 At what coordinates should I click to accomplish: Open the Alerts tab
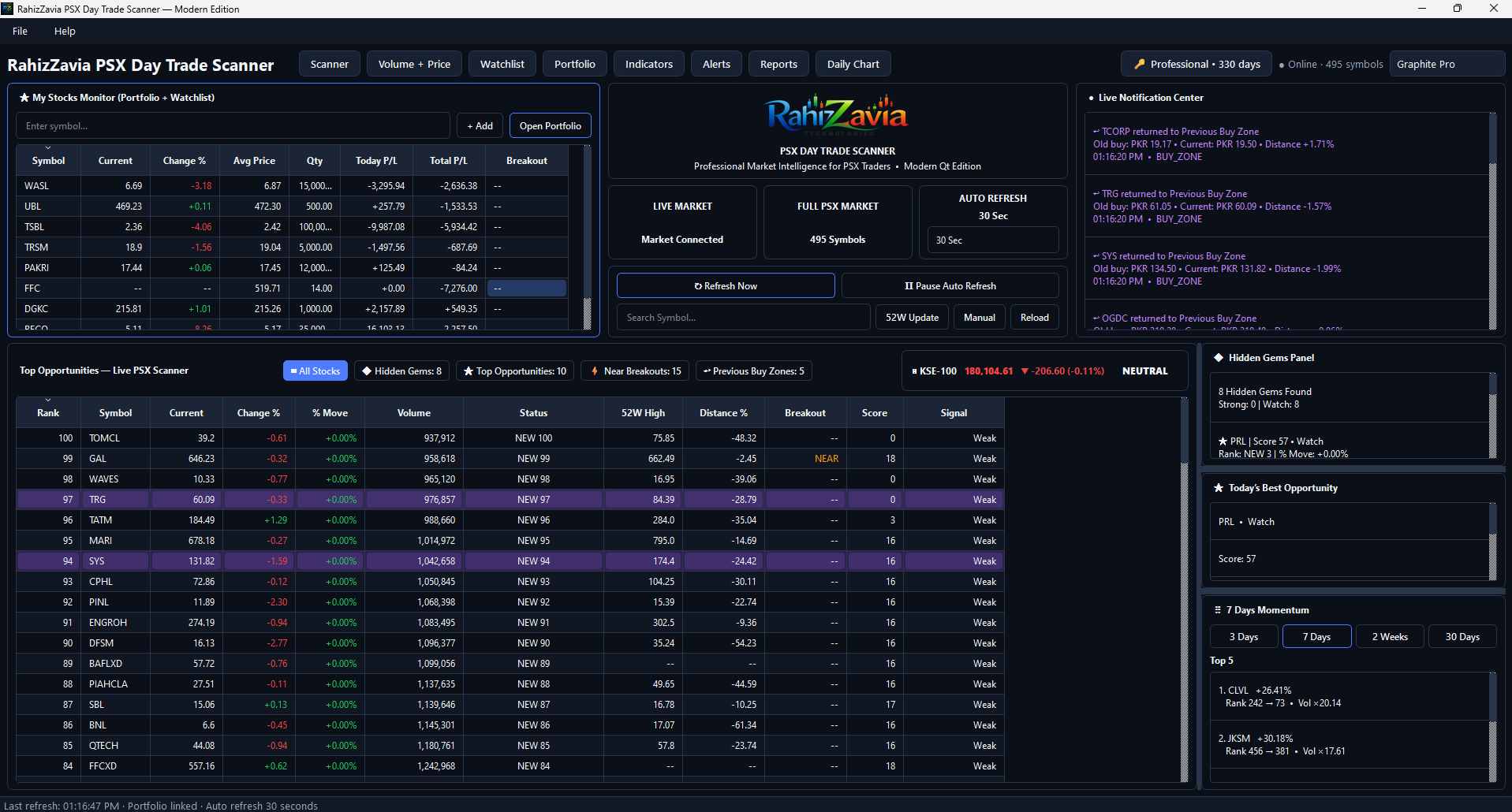717,65
